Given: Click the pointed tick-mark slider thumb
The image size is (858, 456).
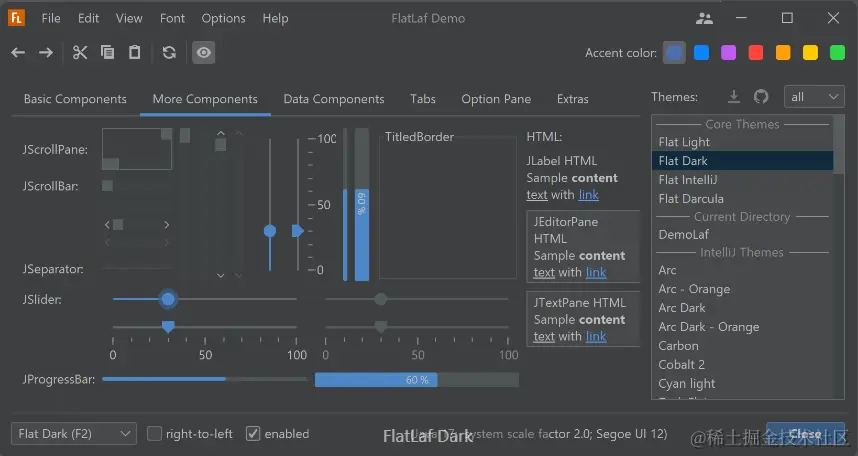Looking at the screenshot, I should [x=168, y=327].
